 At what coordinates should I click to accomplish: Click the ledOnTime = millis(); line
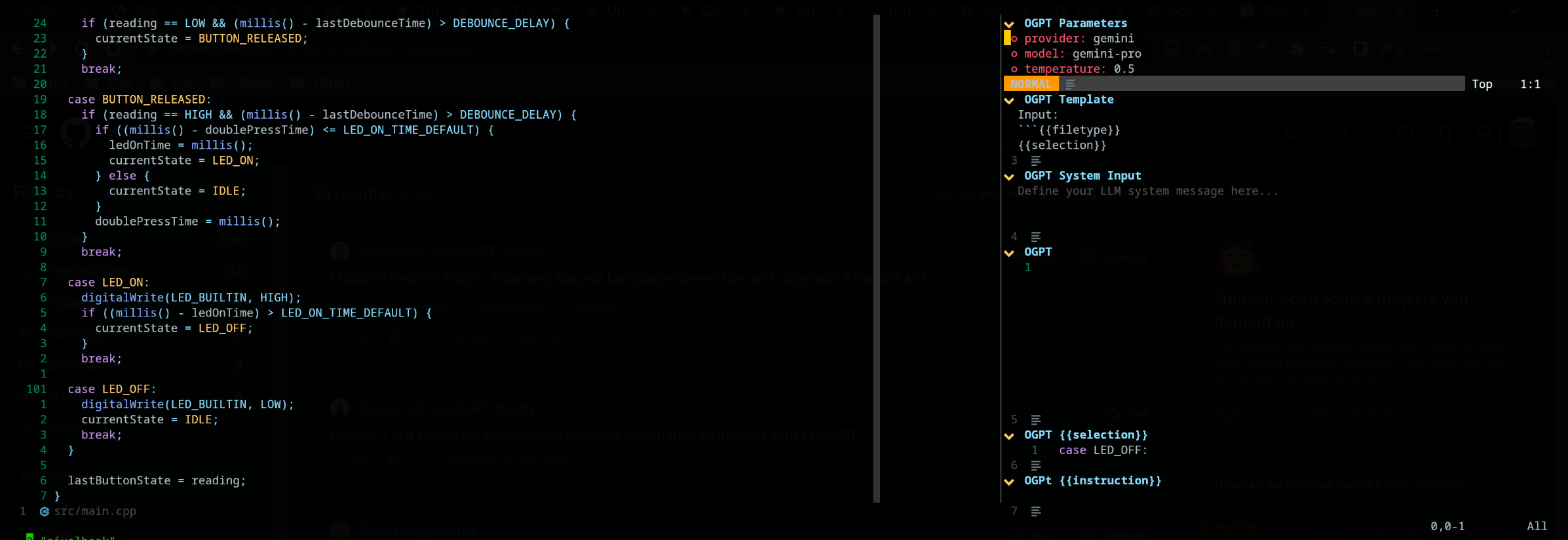coord(181,145)
